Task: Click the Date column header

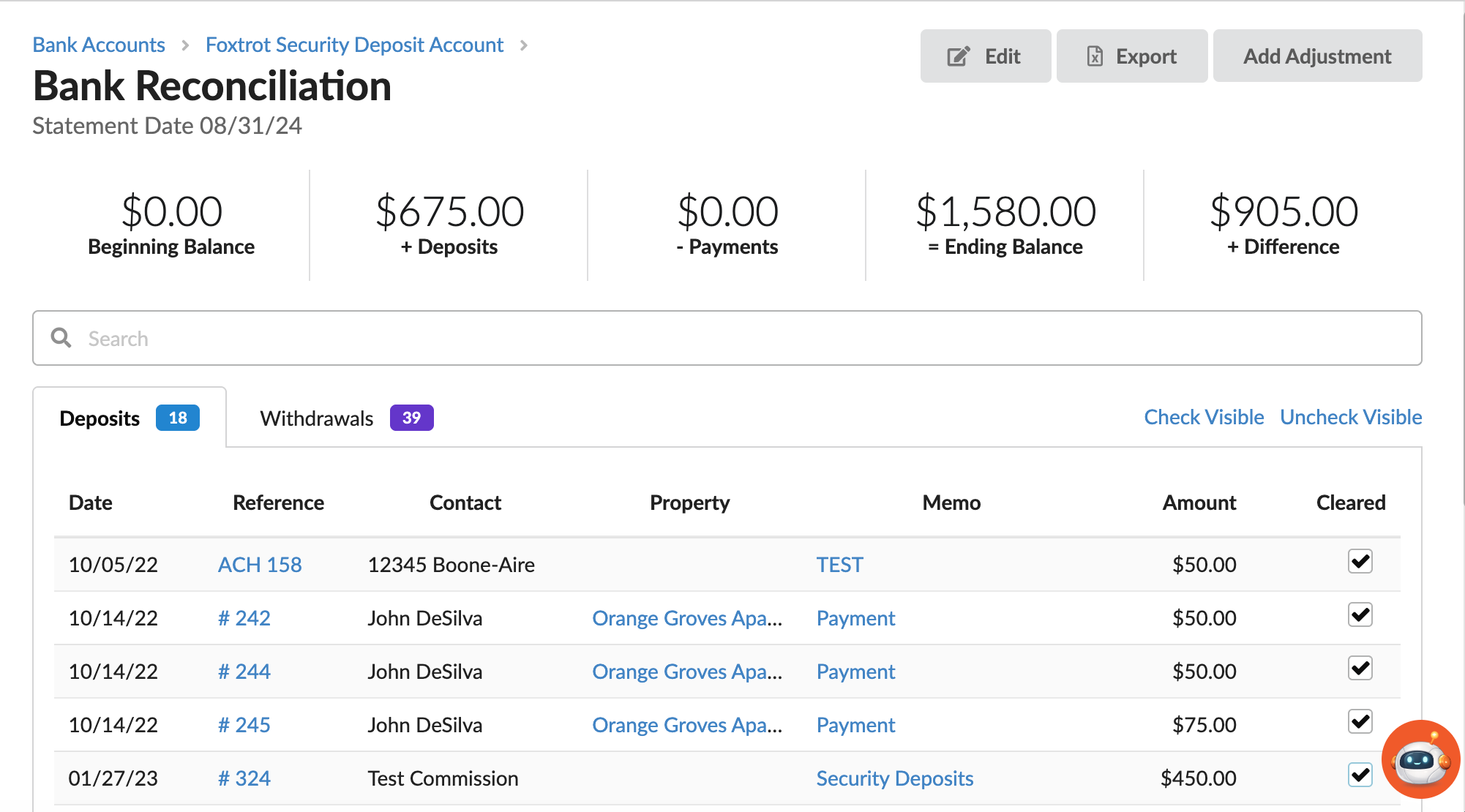Action: pyautogui.click(x=91, y=503)
